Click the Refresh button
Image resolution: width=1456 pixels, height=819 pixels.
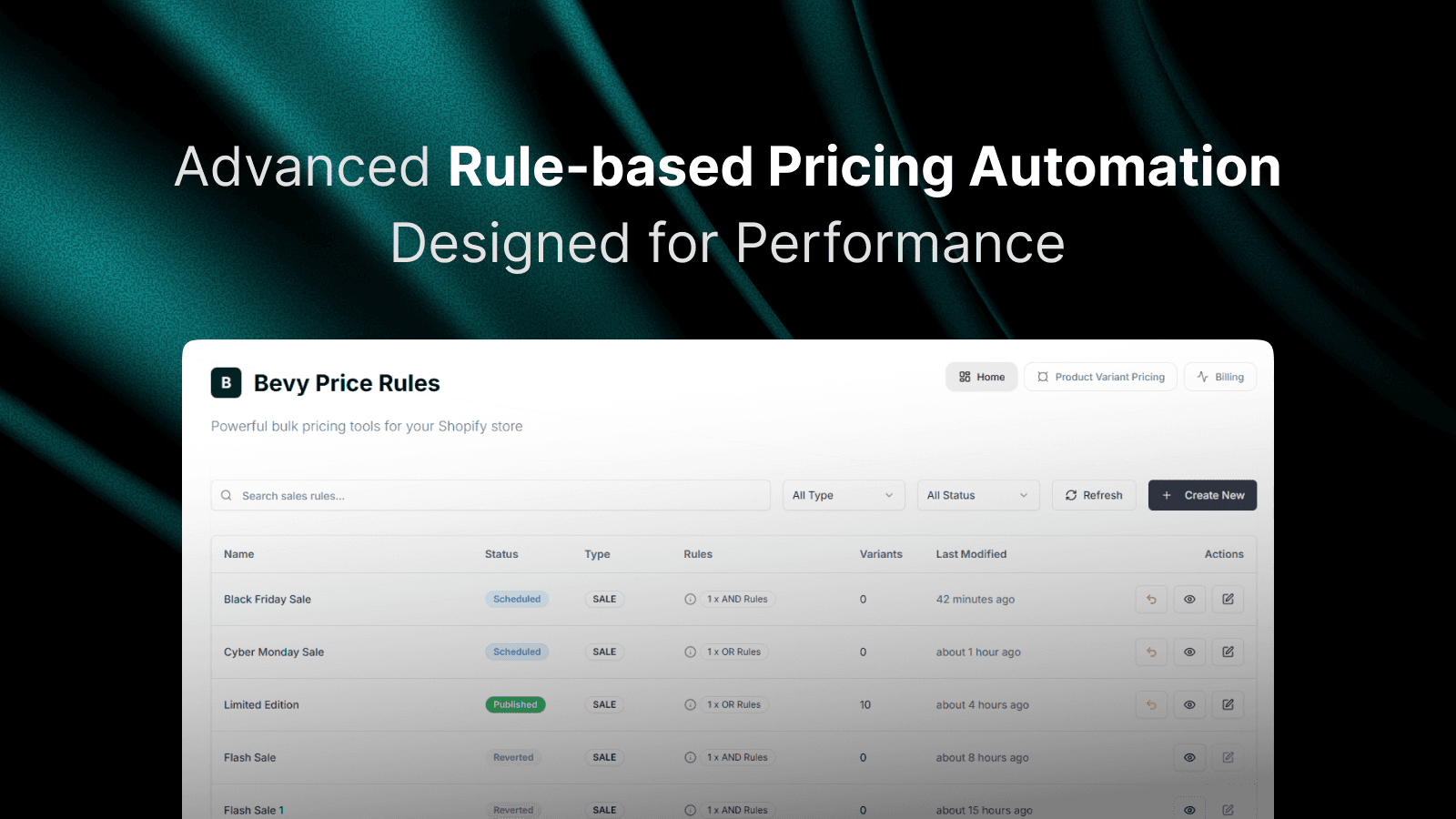(x=1094, y=495)
